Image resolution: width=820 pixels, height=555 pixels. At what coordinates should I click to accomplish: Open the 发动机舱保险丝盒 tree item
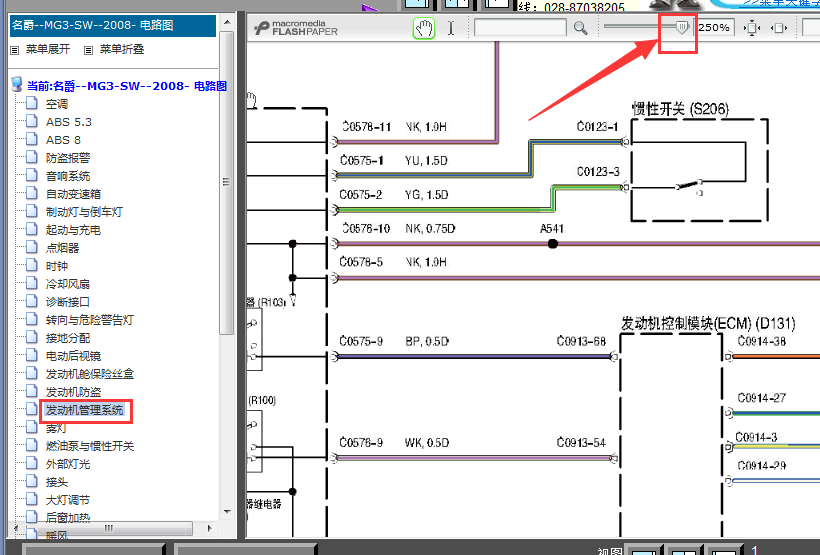[89, 374]
